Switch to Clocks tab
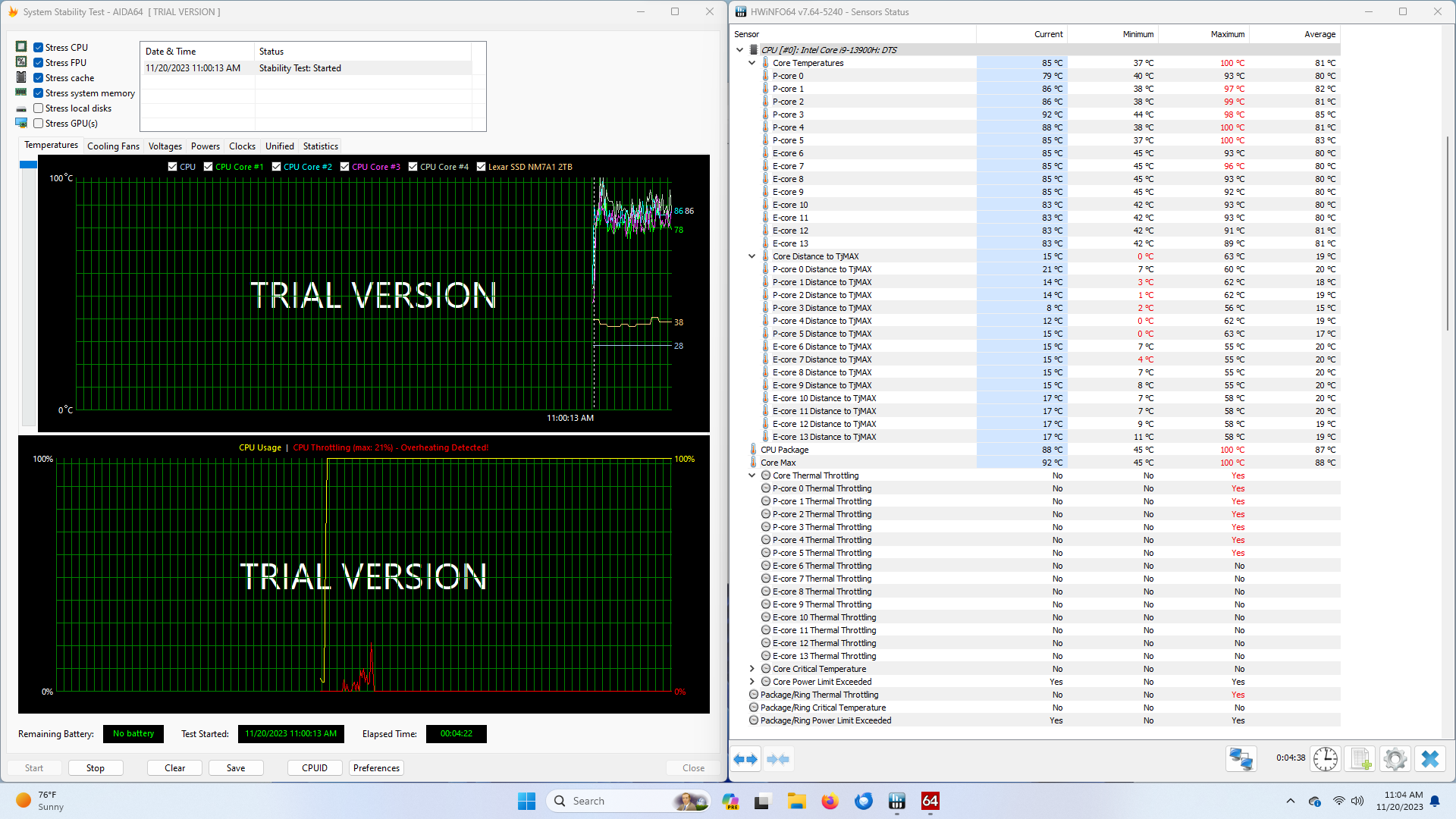This screenshot has width=1456, height=819. click(242, 146)
